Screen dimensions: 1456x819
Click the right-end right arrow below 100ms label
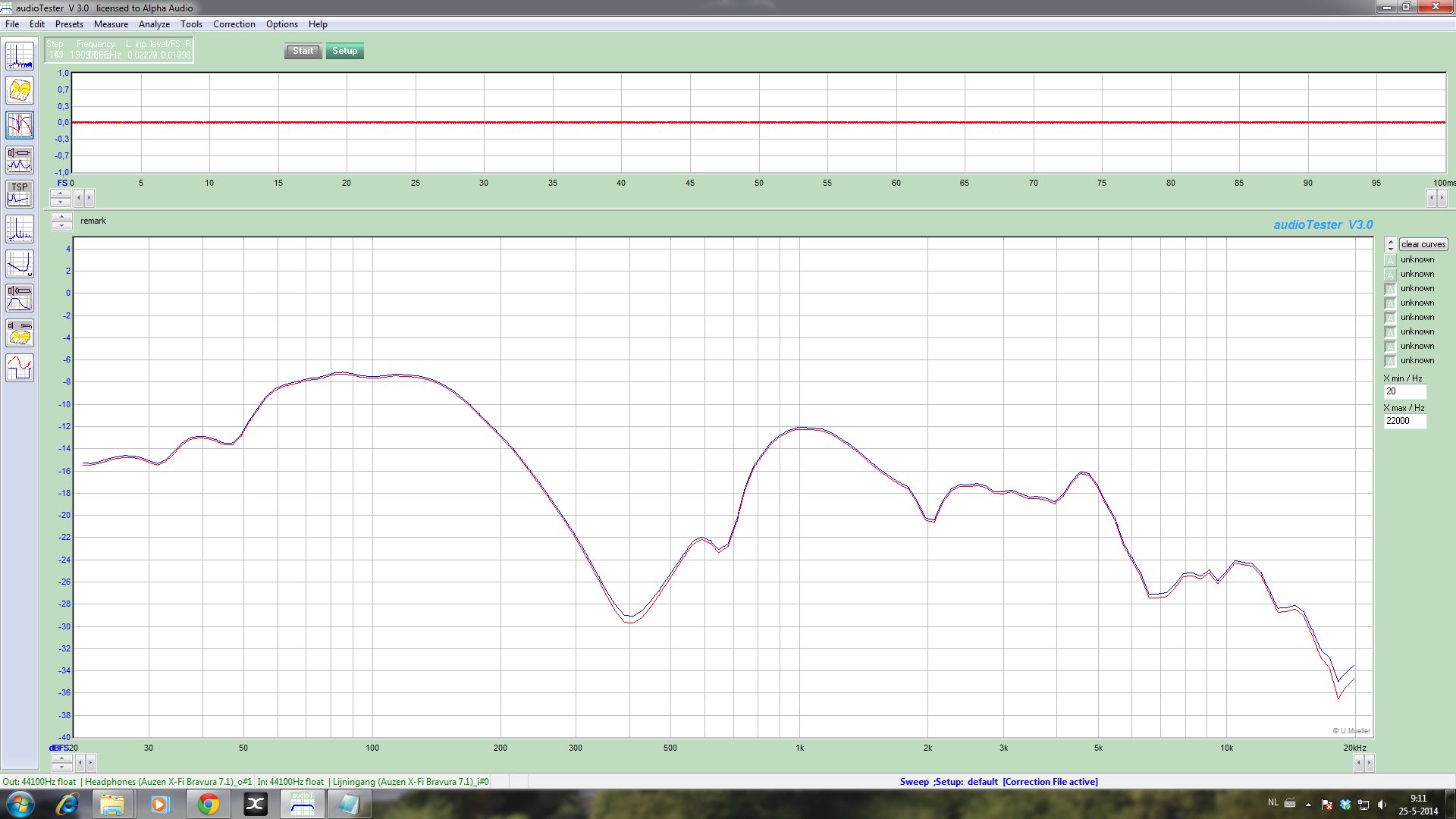pyautogui.click(x=1442, y=198)
